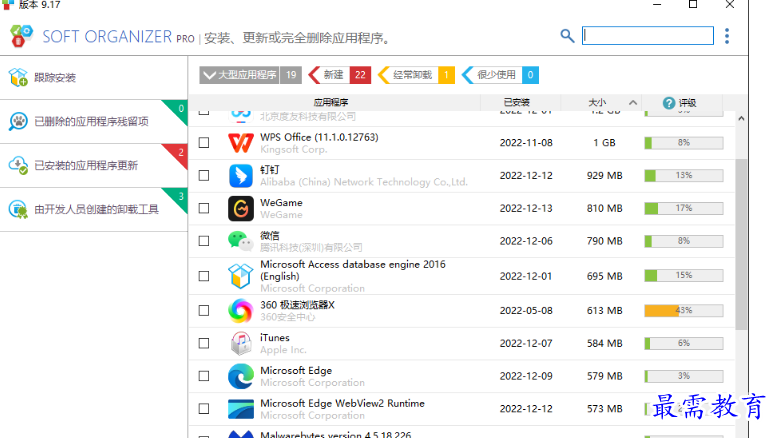Open 由开发人员创建的卸载工具 section
Image resolution: width=774 pixels, height=438 pixels.
coord(94,209)
